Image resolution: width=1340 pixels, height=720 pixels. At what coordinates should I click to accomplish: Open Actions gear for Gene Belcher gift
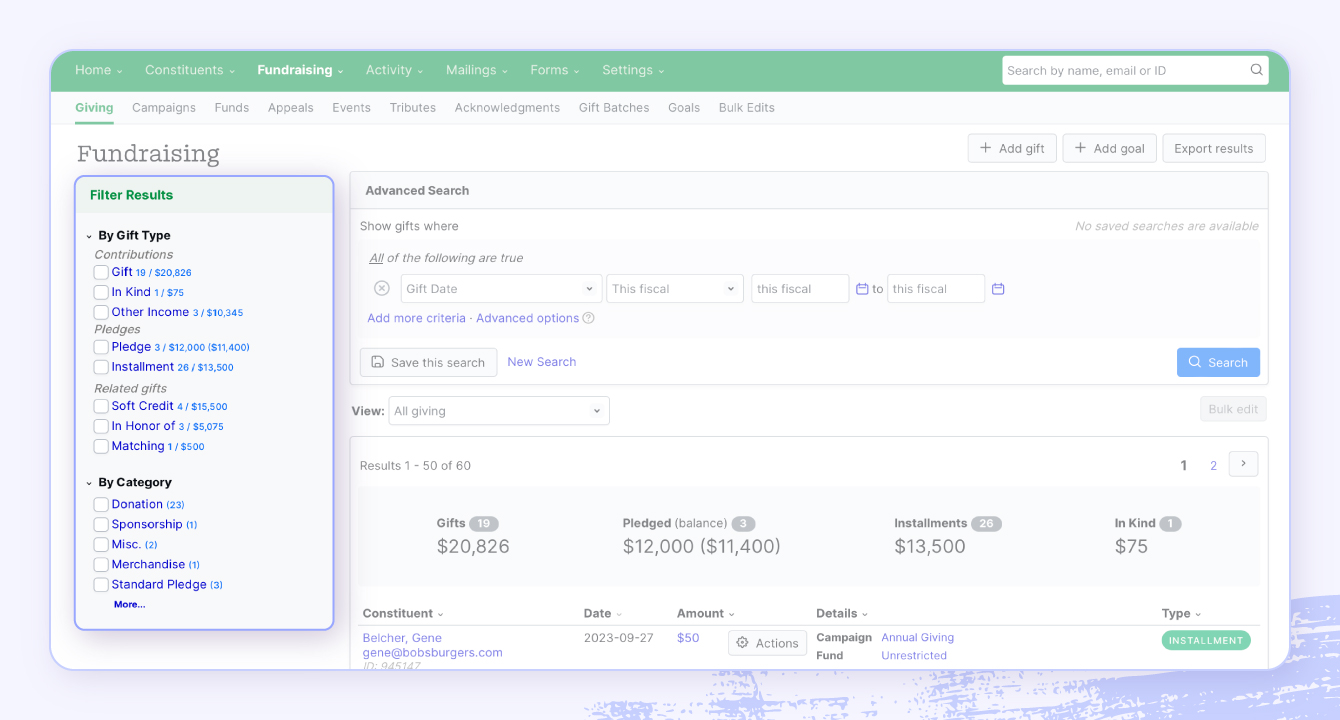767,643
